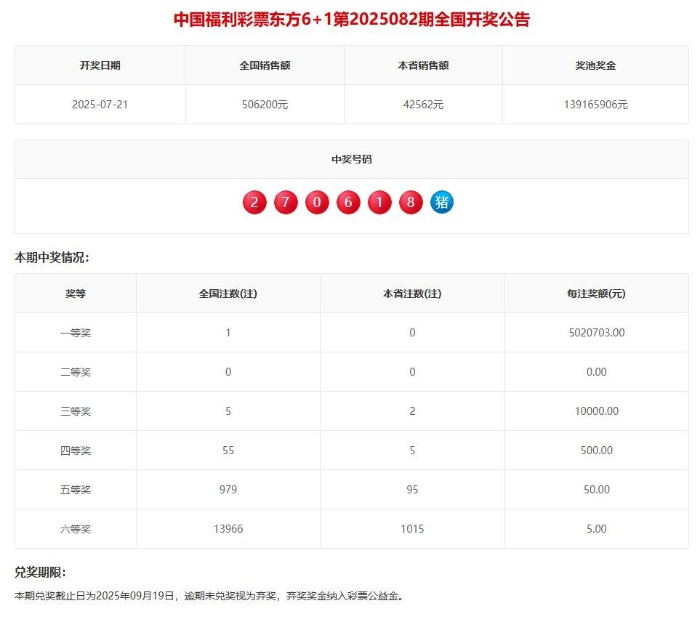Screen dimensions: 700x622
Task: Select the prize pool value 139165906元
Action: 596,104
